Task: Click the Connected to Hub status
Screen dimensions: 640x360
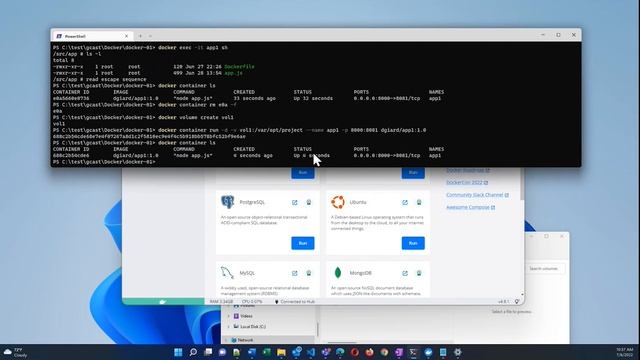Action: [294, 302]
